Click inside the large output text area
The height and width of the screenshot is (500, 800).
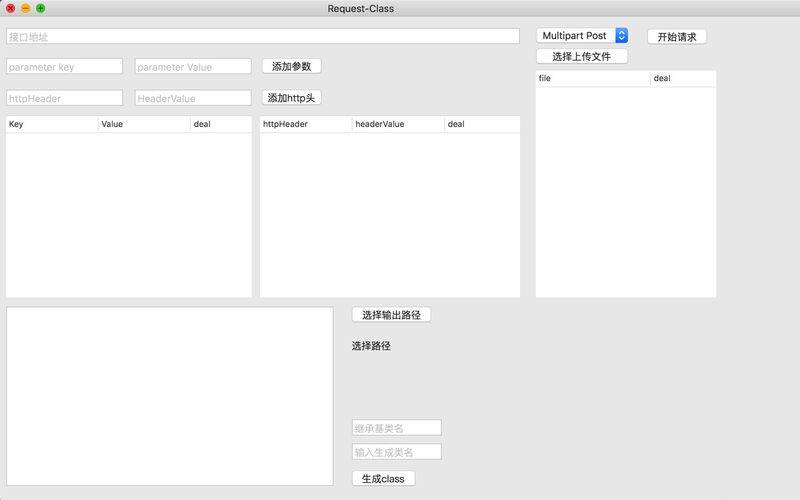(x=169, y=396)
